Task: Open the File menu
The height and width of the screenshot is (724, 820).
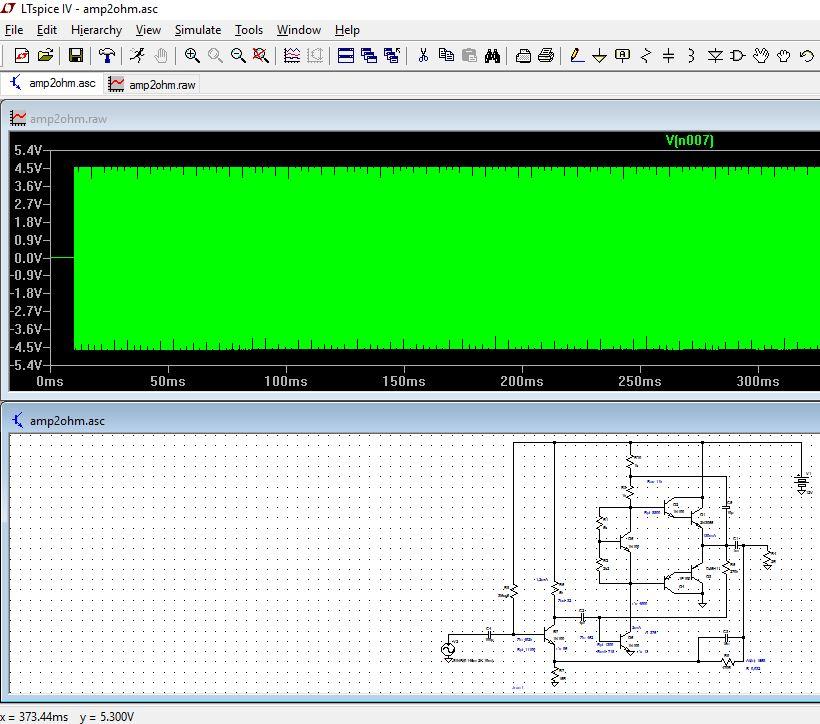Action: pos(14,30)
